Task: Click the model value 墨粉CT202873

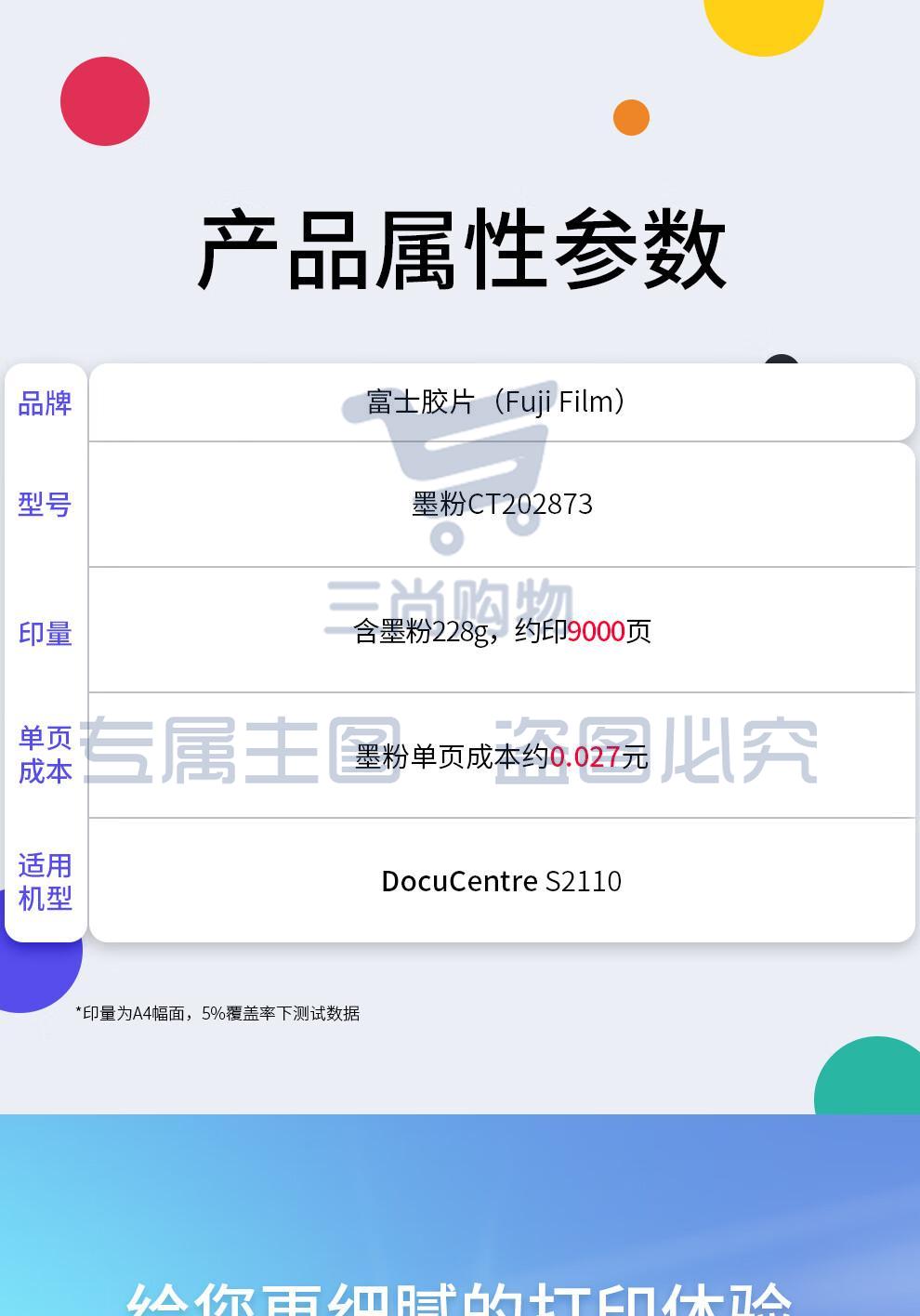Action: (502, 504)
